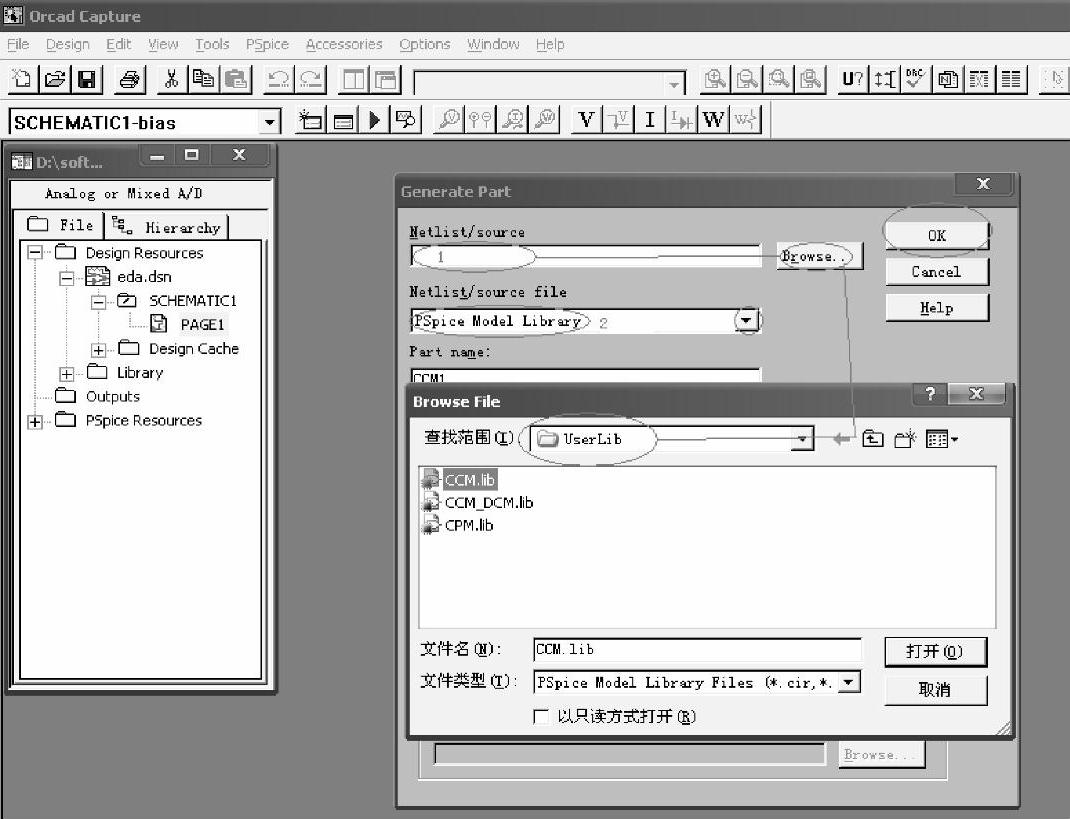Create a new folder in Browse File
This screenshot has height=819, width=1070.
905,439
